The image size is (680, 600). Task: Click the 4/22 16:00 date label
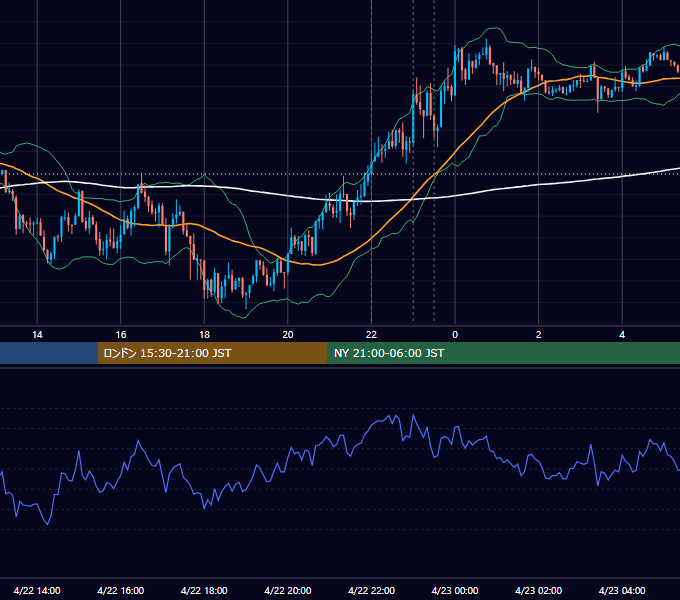point(121,590)
